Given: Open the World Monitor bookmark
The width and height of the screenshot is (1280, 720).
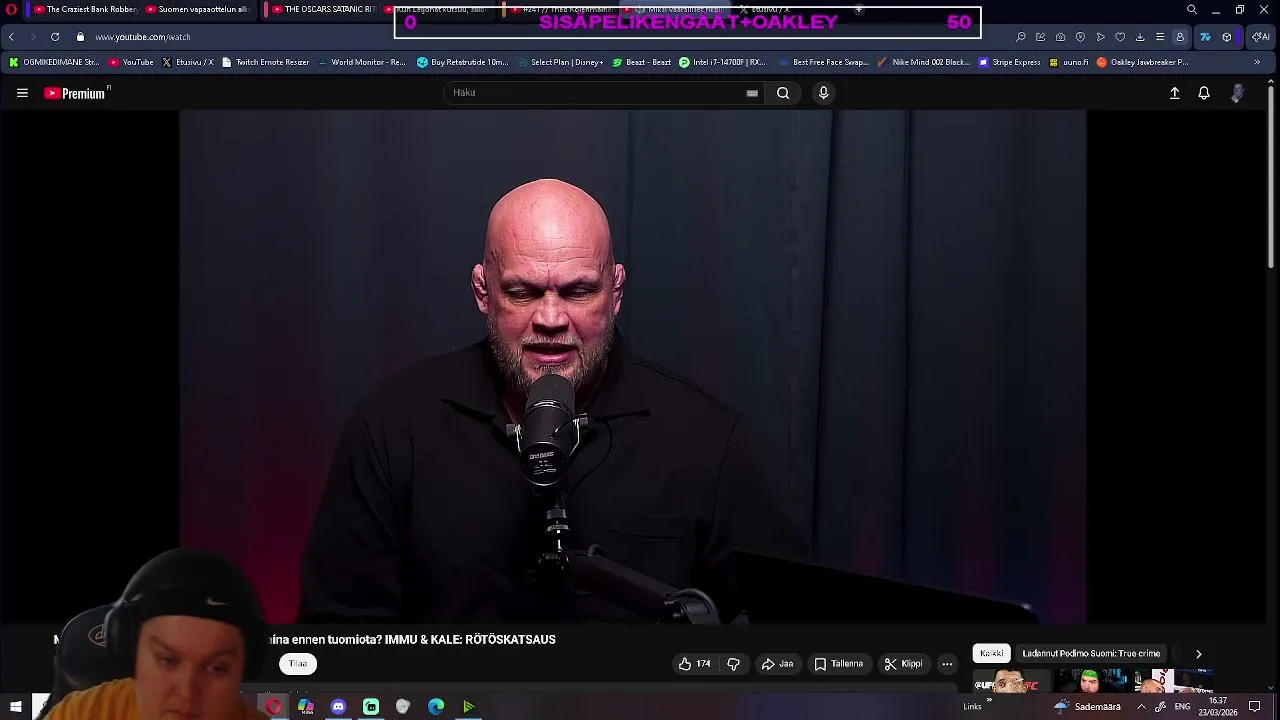Looking at the screenshot, I should pyautogui.click(x=361, y=62).
